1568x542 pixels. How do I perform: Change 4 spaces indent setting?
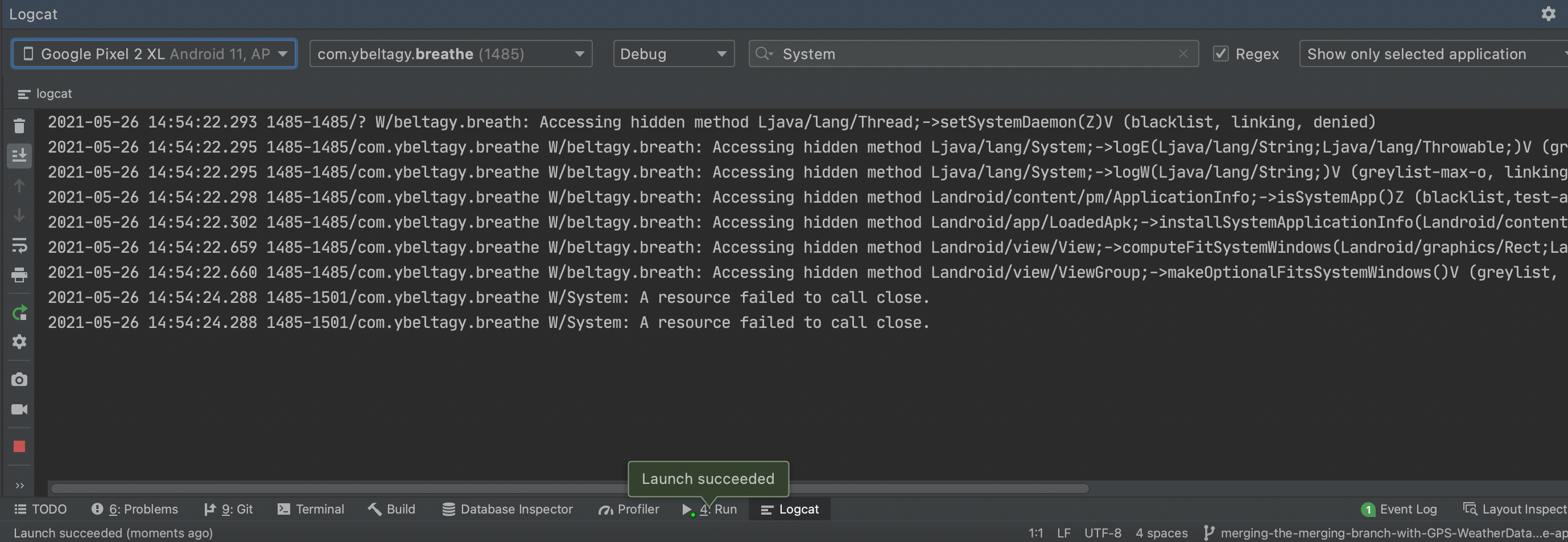click(x=1161, y=533)
